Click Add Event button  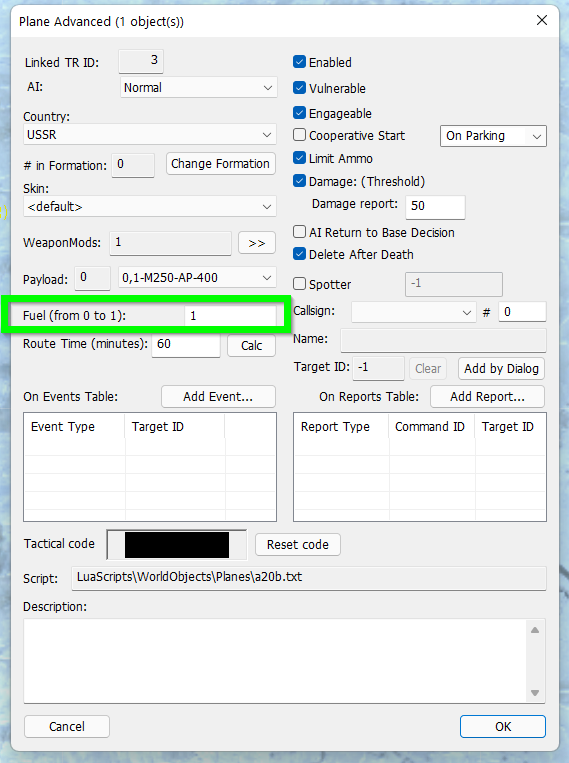pyautogui.click(x=218, y=397)
